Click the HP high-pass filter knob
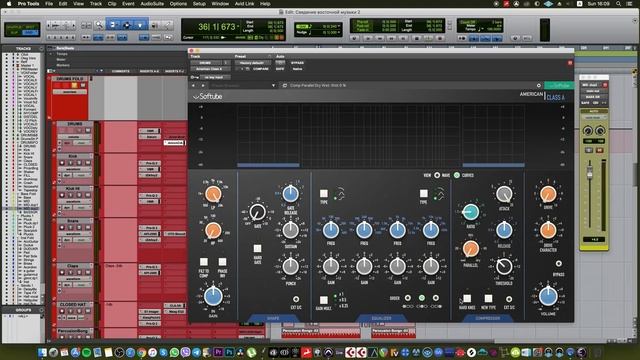 click(x=213, y=230)
